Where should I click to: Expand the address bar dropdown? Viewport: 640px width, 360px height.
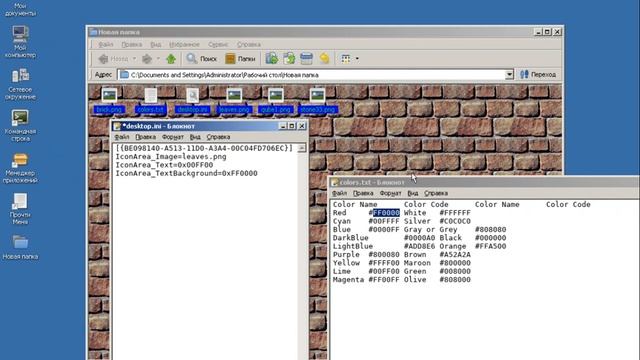coord(509,75)
